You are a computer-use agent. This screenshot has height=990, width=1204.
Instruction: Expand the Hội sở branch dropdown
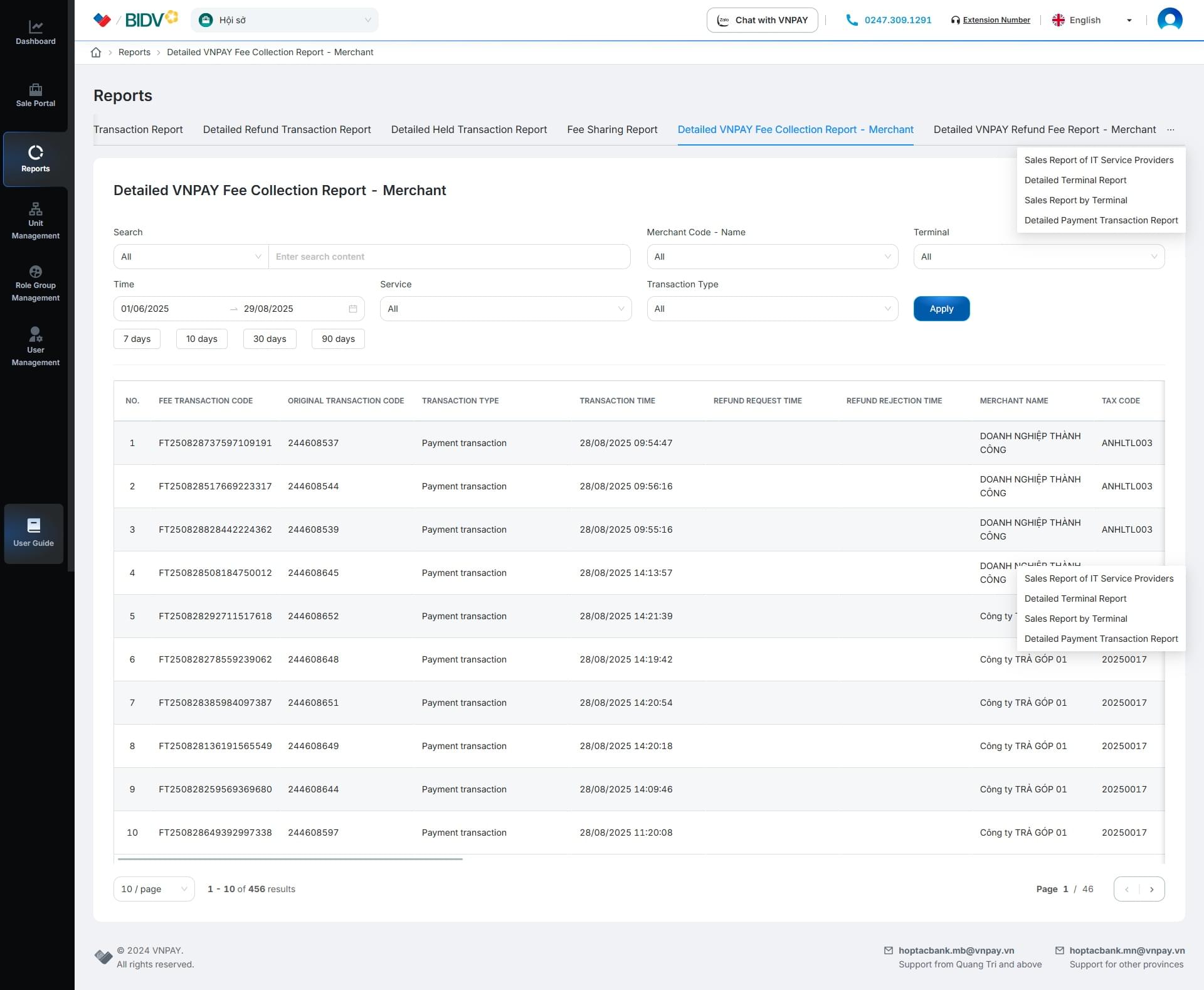coord(285,20)
